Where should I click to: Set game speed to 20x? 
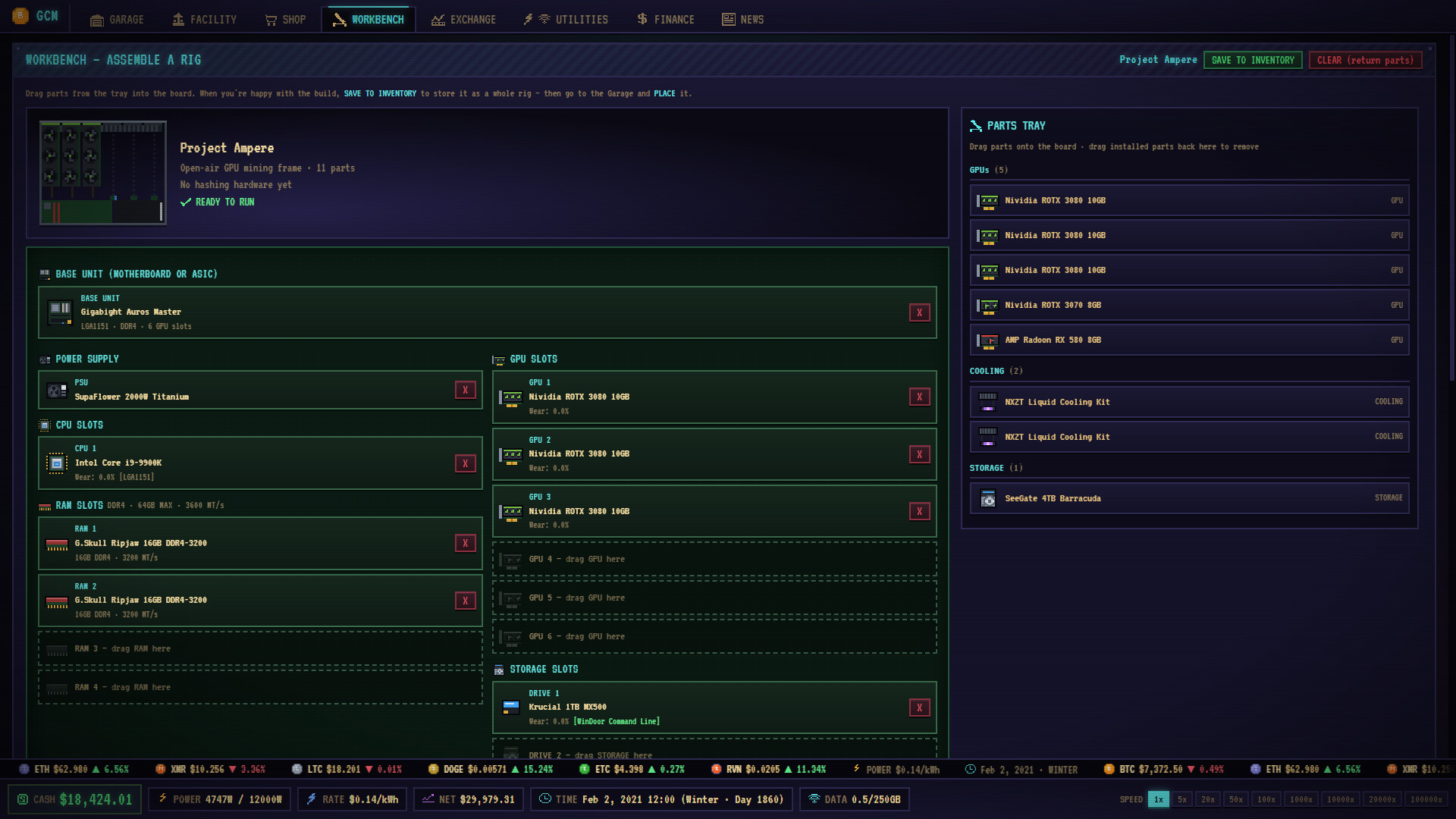(1208, 799)
